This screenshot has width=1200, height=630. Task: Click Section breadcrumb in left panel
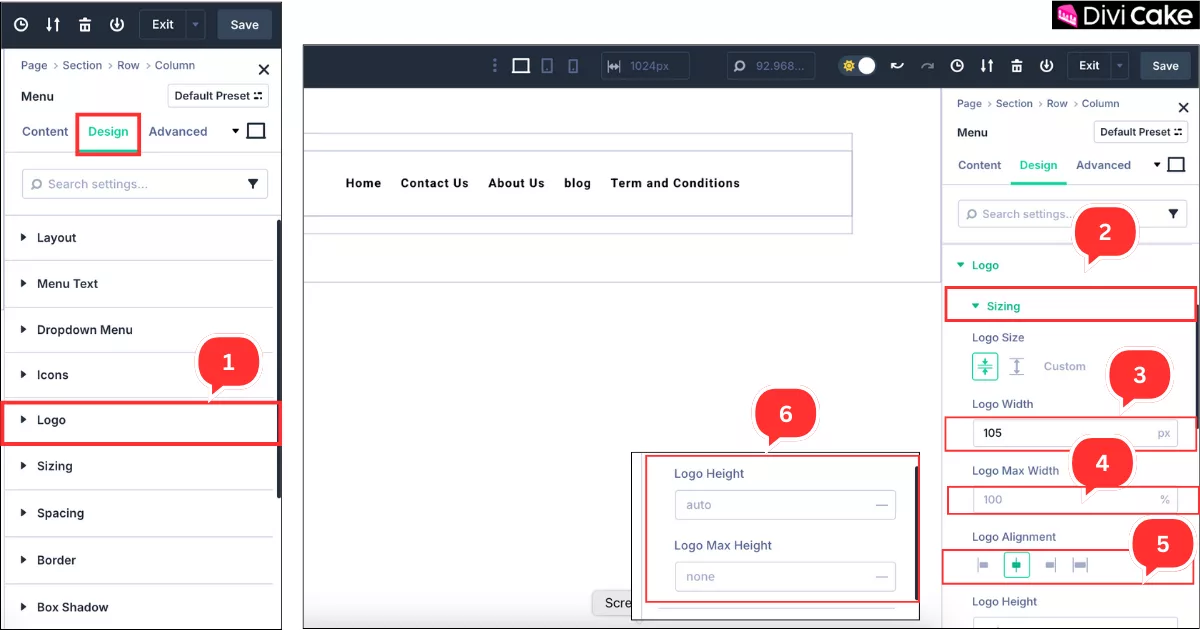(82, 65)
